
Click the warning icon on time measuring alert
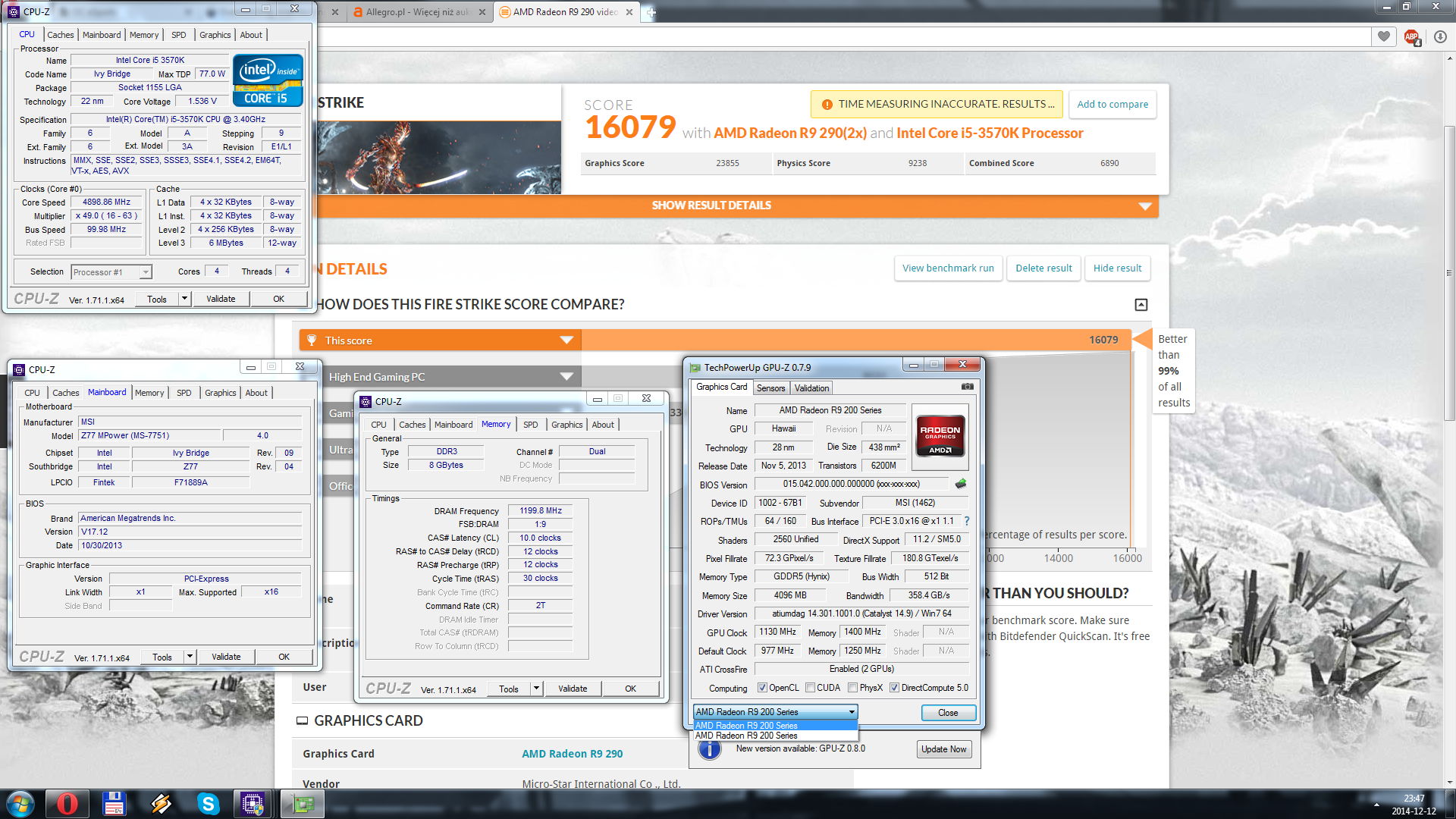[x=826, y=104]
